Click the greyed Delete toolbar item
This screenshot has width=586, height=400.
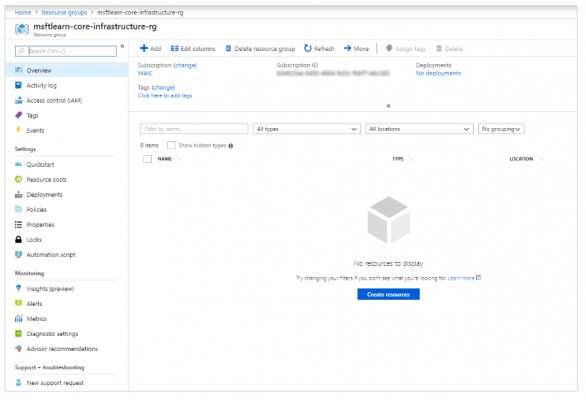pos(450,49)
